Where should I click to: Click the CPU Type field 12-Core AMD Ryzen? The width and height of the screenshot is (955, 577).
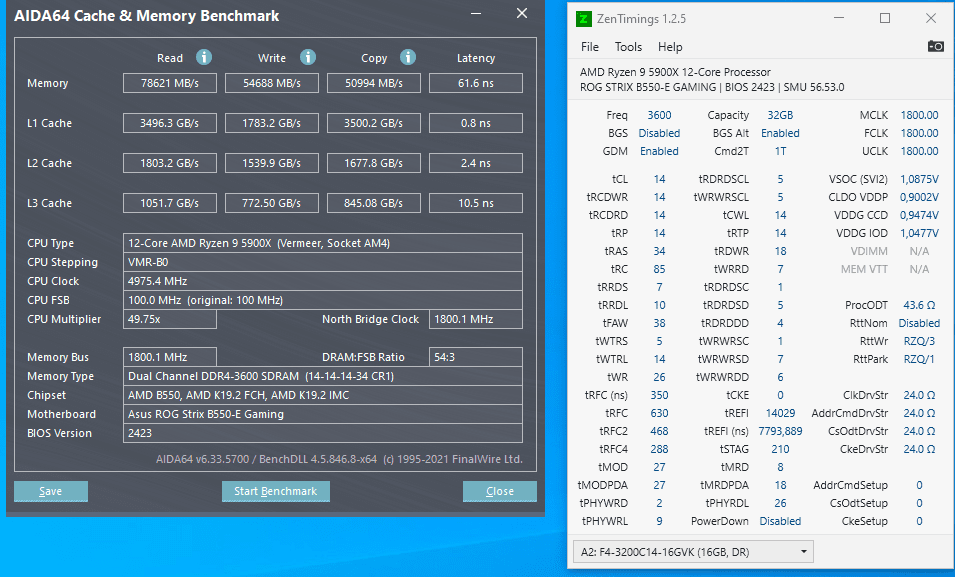coord(323,243)
